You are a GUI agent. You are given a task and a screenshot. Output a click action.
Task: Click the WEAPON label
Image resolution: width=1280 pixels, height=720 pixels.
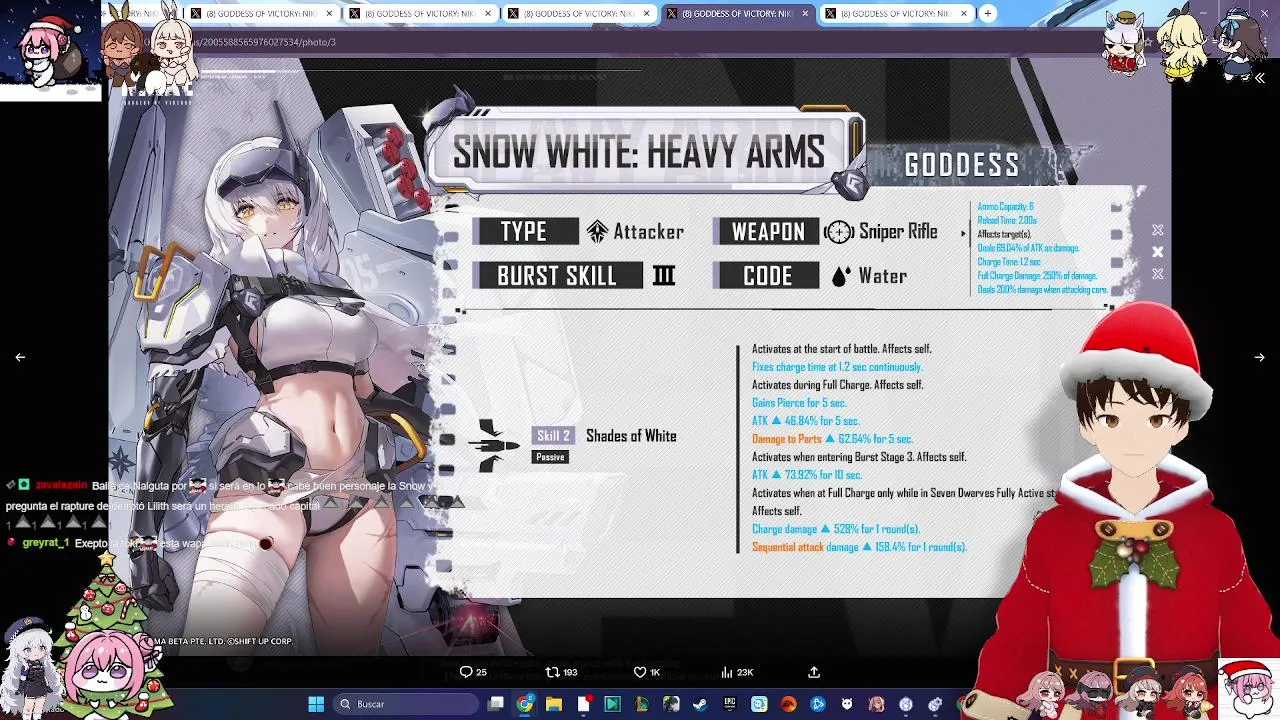pos(768,231)
